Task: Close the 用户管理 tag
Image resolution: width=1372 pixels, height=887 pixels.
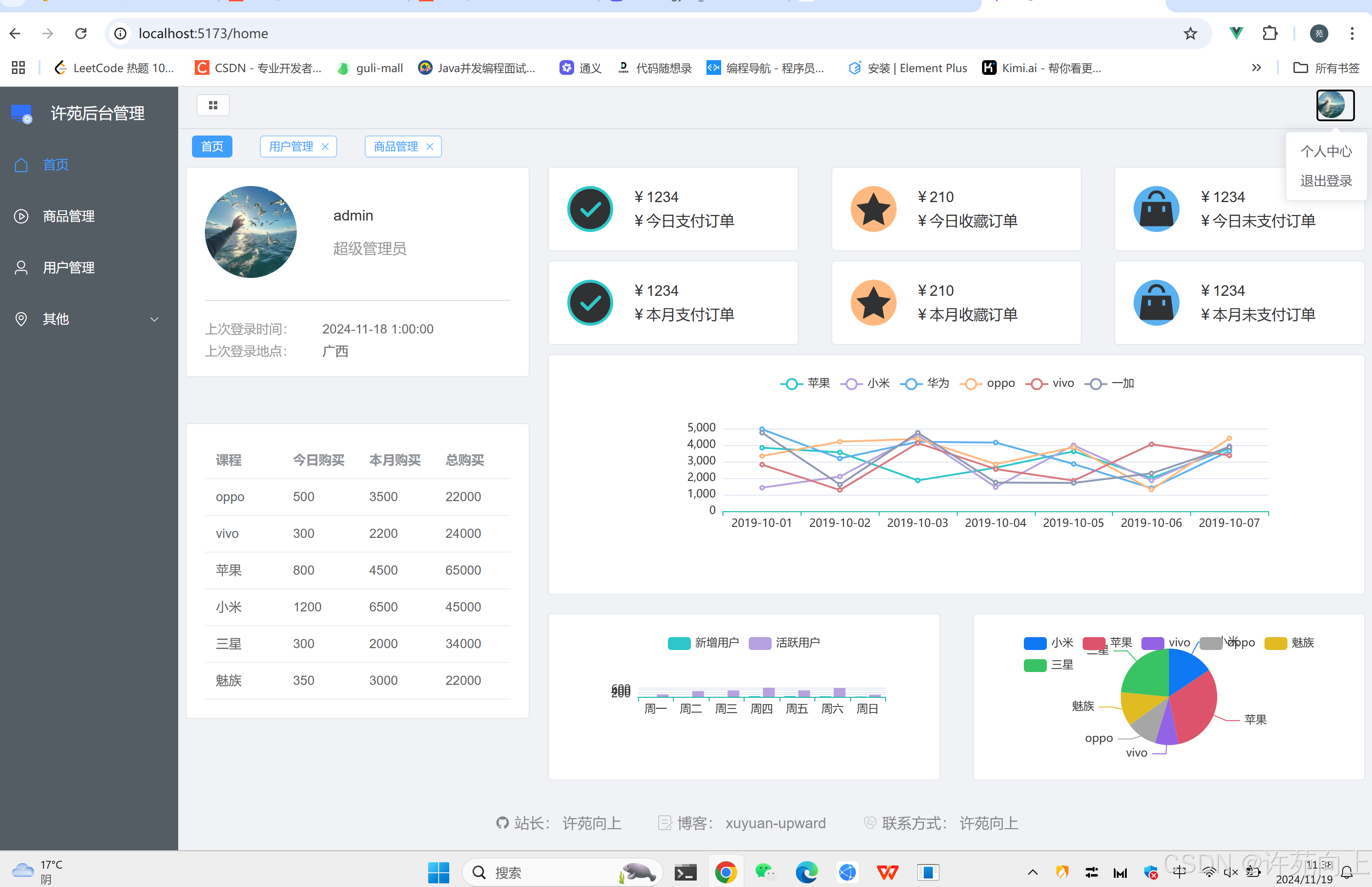Action: tap(325, 146)
